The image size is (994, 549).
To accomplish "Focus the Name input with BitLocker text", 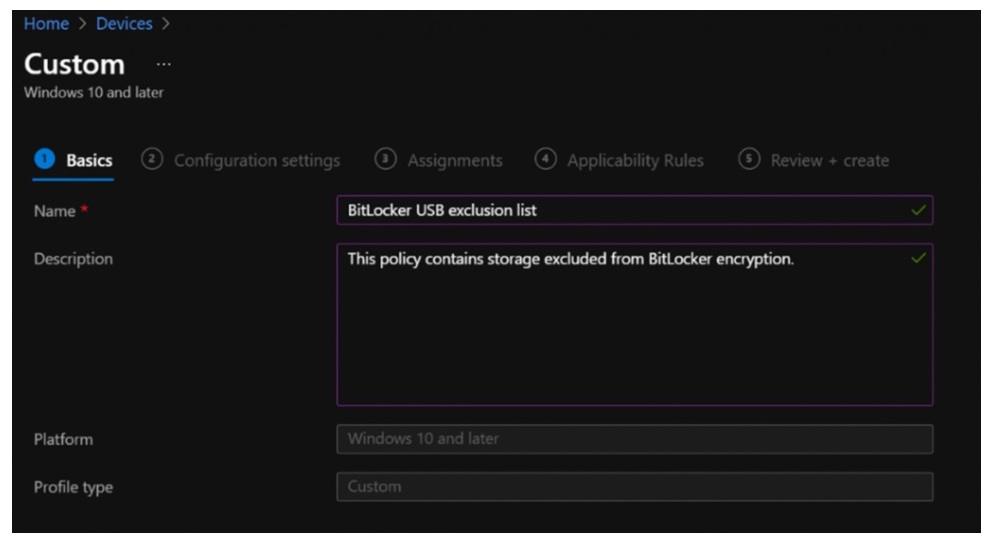I will [x=620, y=211].
